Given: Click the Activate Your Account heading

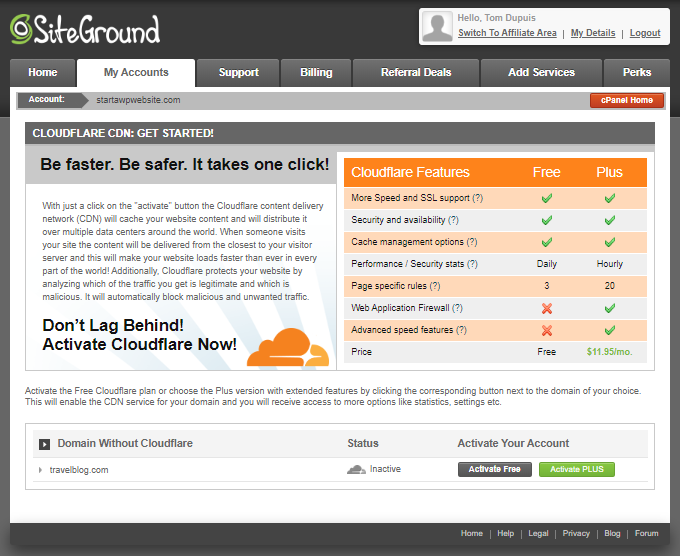Looking at the screenshot, I should (513, 443).
